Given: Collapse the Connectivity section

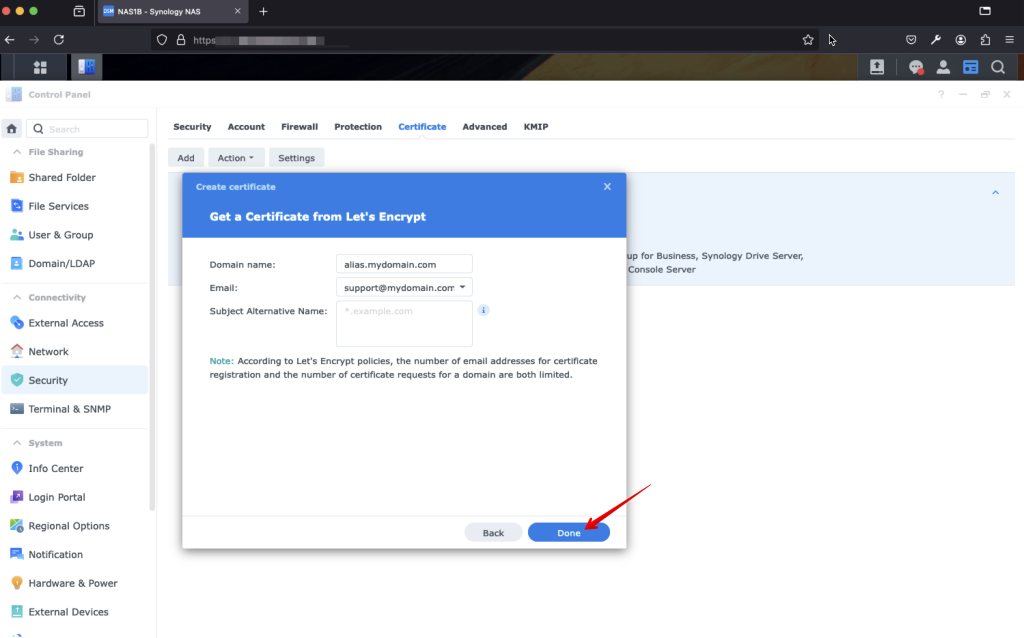Looking at the screenshot, I should click(x=17, y=298).
